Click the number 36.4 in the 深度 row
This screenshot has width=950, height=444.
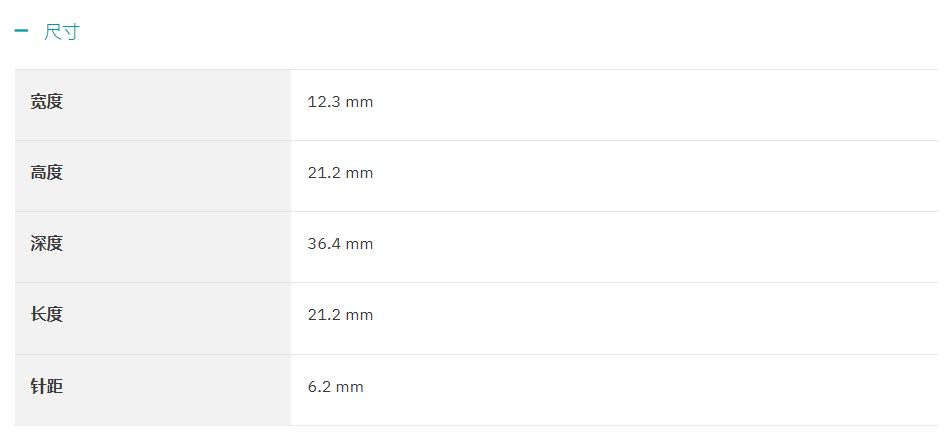click(x=324, y=244)
